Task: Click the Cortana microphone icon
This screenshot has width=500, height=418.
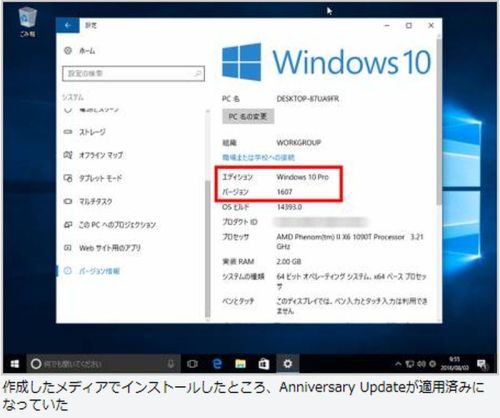Action: [x=171, y=364]
